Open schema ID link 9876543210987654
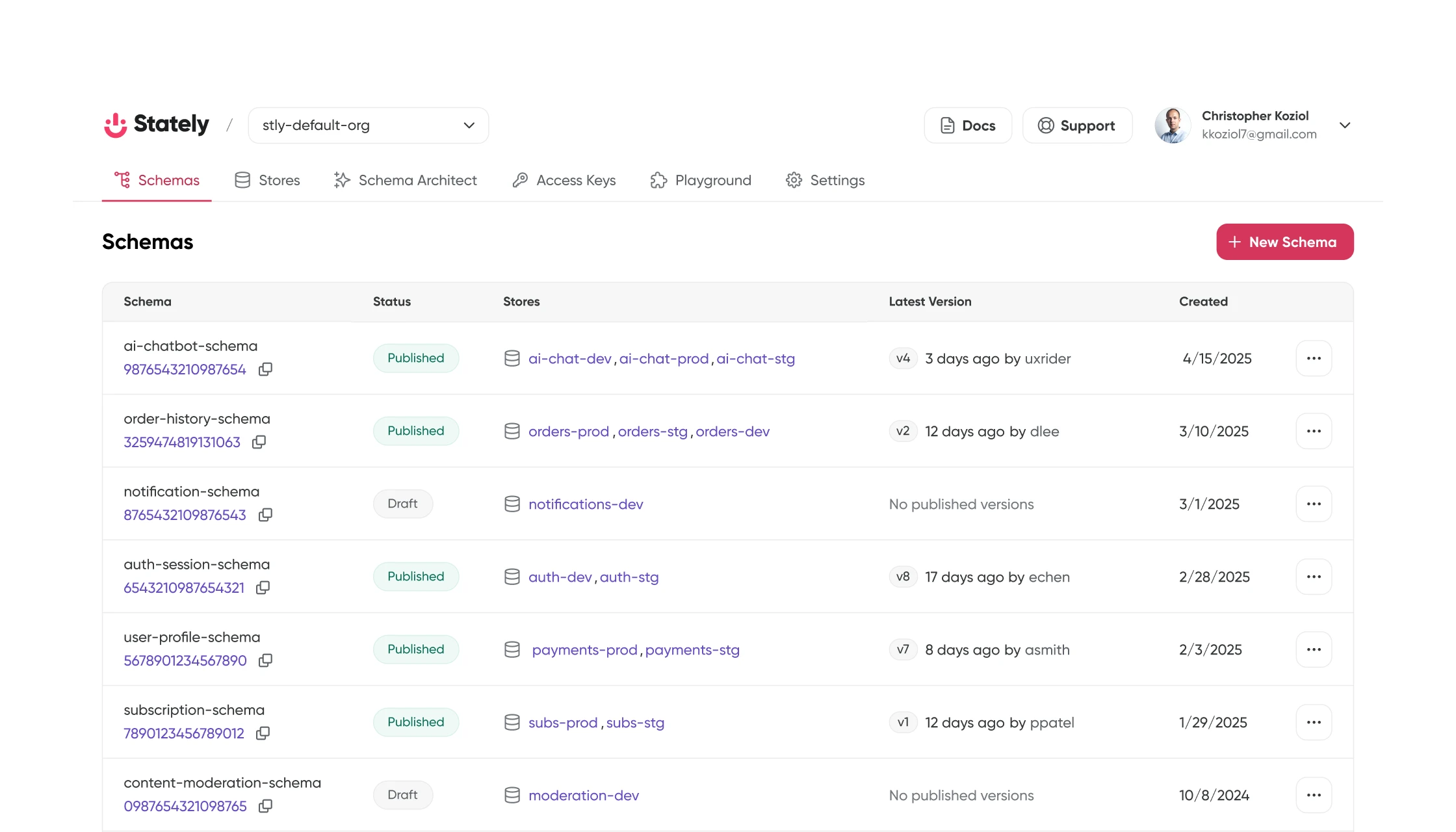The width and height of the screenshot is (1456, 832). tap(185, 369)
